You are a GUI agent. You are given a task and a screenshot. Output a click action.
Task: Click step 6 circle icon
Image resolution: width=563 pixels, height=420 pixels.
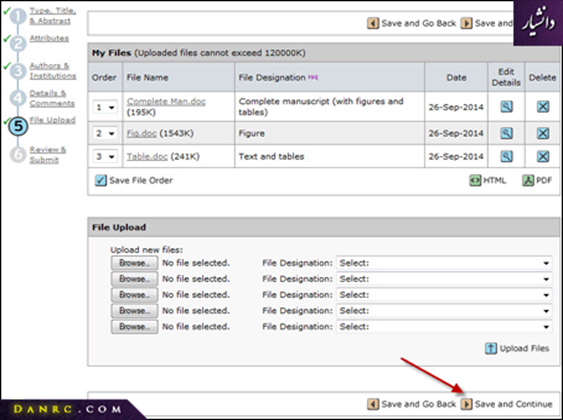[18, 154]
